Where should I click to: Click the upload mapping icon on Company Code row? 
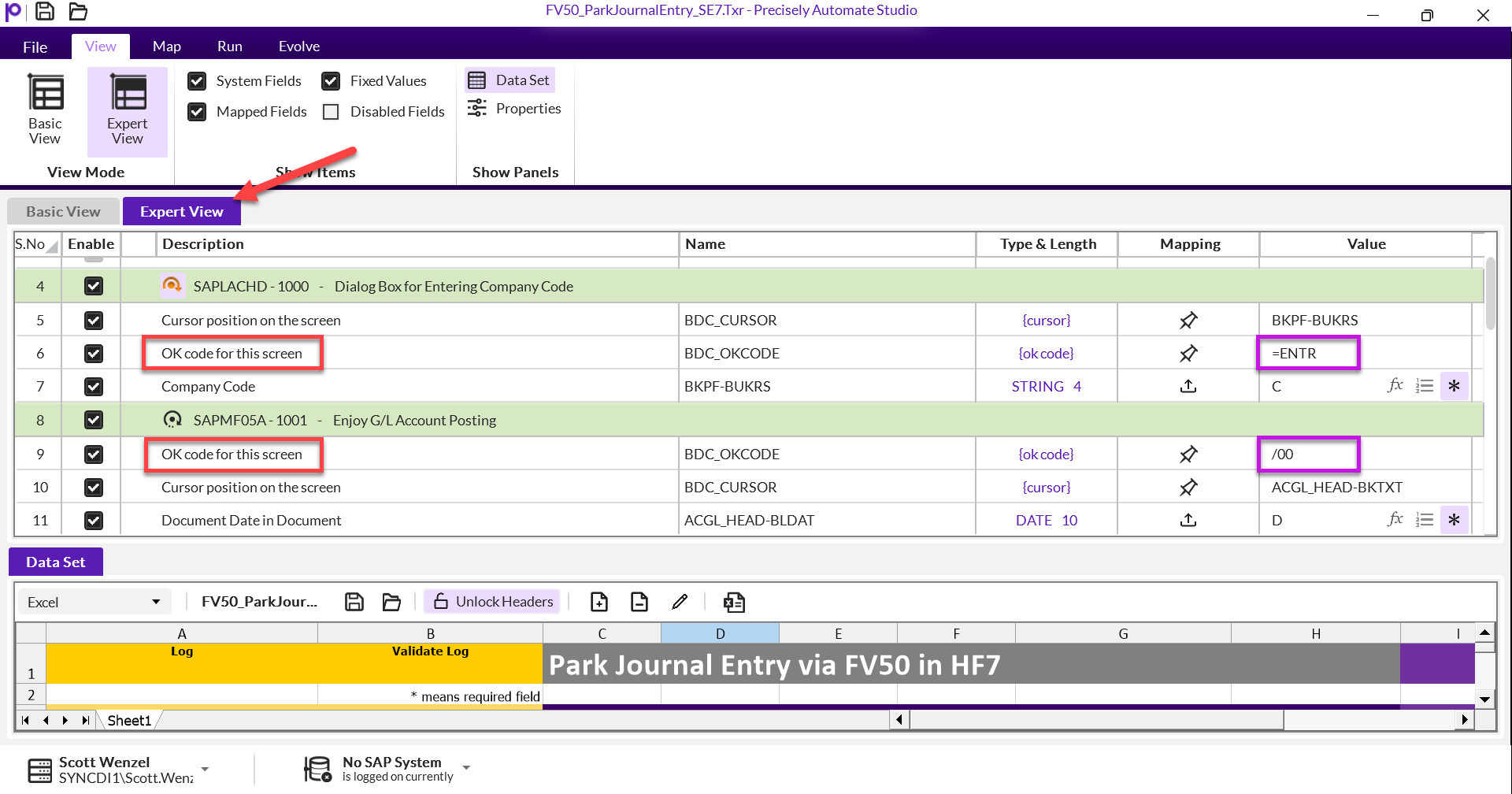point(1188,386)
